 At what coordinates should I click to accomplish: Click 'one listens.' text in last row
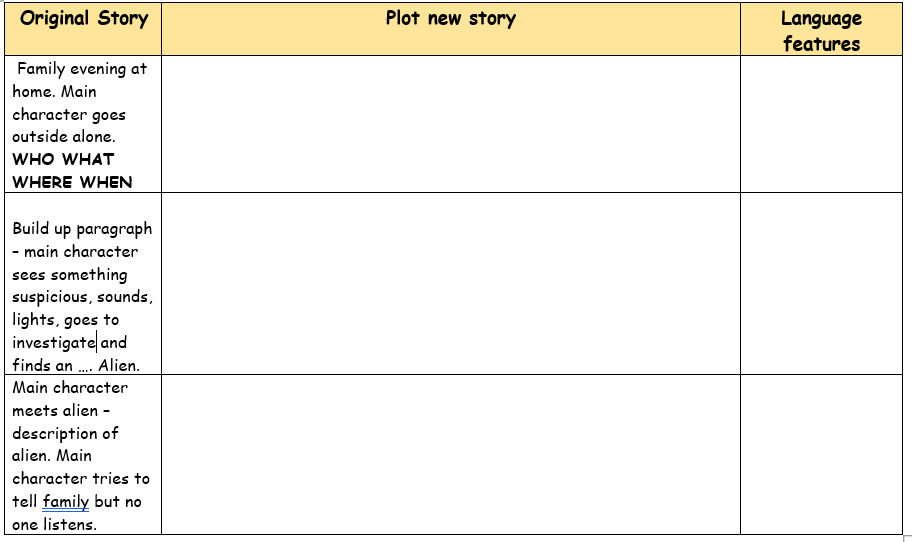(x=54, y=524)
